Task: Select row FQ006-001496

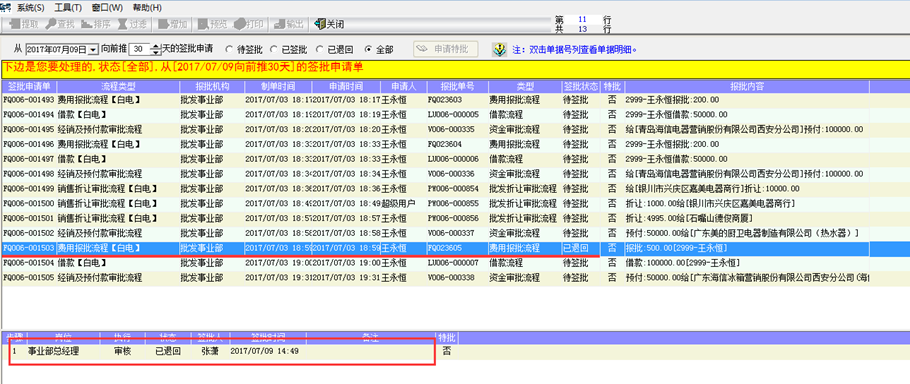Action: point(435,144)
